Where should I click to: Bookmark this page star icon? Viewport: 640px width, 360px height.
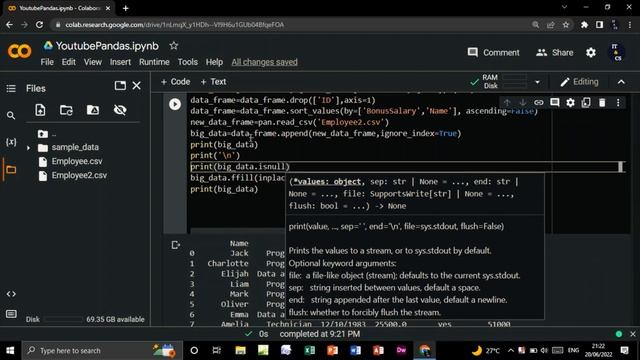[566, 25]
